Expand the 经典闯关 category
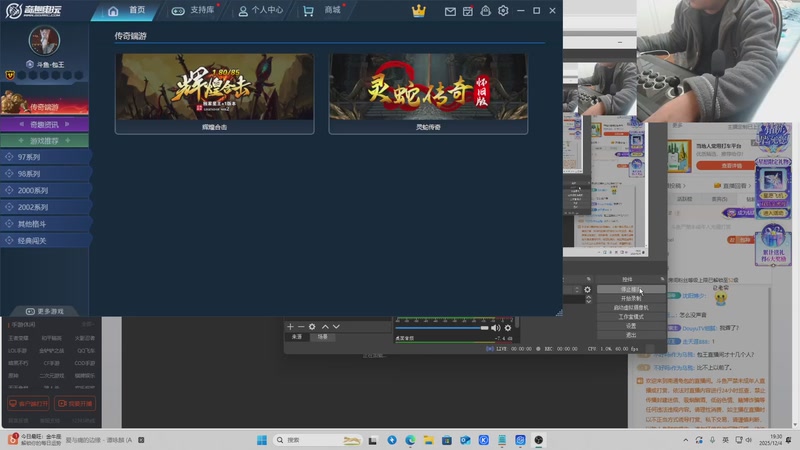This screenshot has width=800, height=450. click(x=45, y=241)
